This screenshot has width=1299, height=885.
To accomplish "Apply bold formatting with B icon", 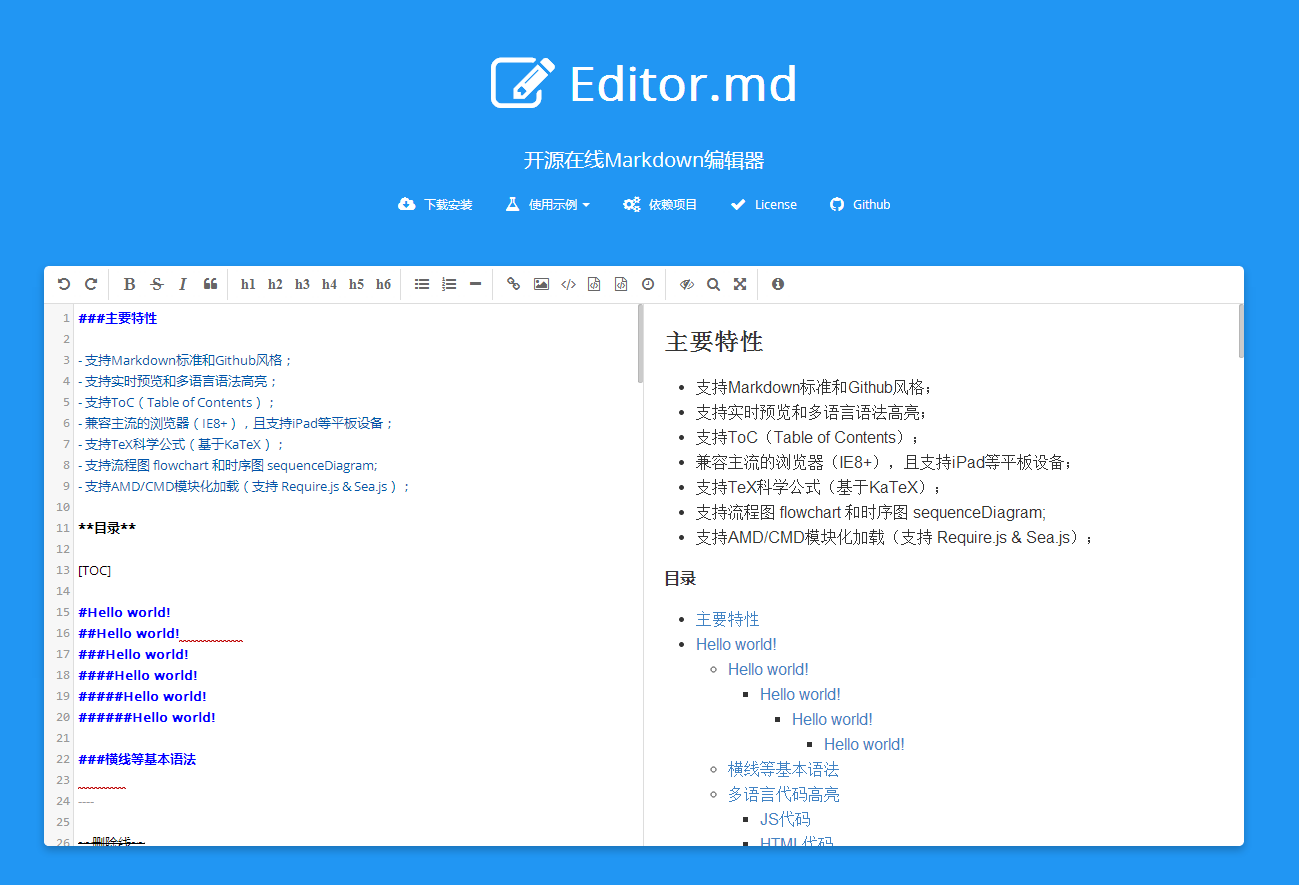I will (x=129, y=285).
